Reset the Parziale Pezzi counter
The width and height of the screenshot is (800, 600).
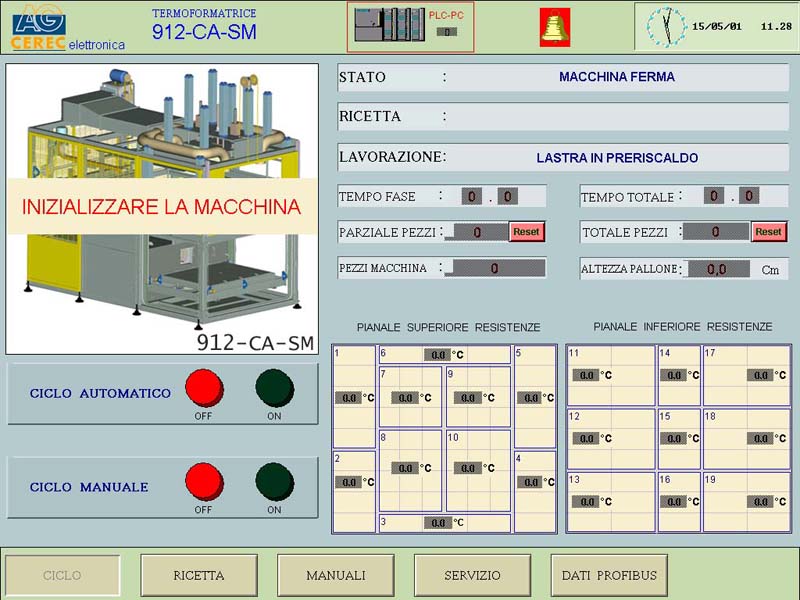[x=526, y=231]
